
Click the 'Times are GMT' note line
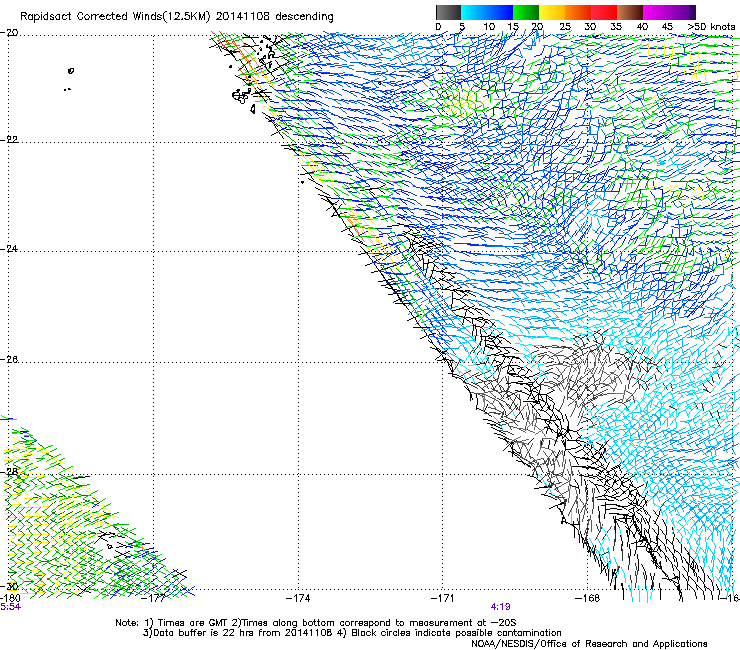[316, 623]
